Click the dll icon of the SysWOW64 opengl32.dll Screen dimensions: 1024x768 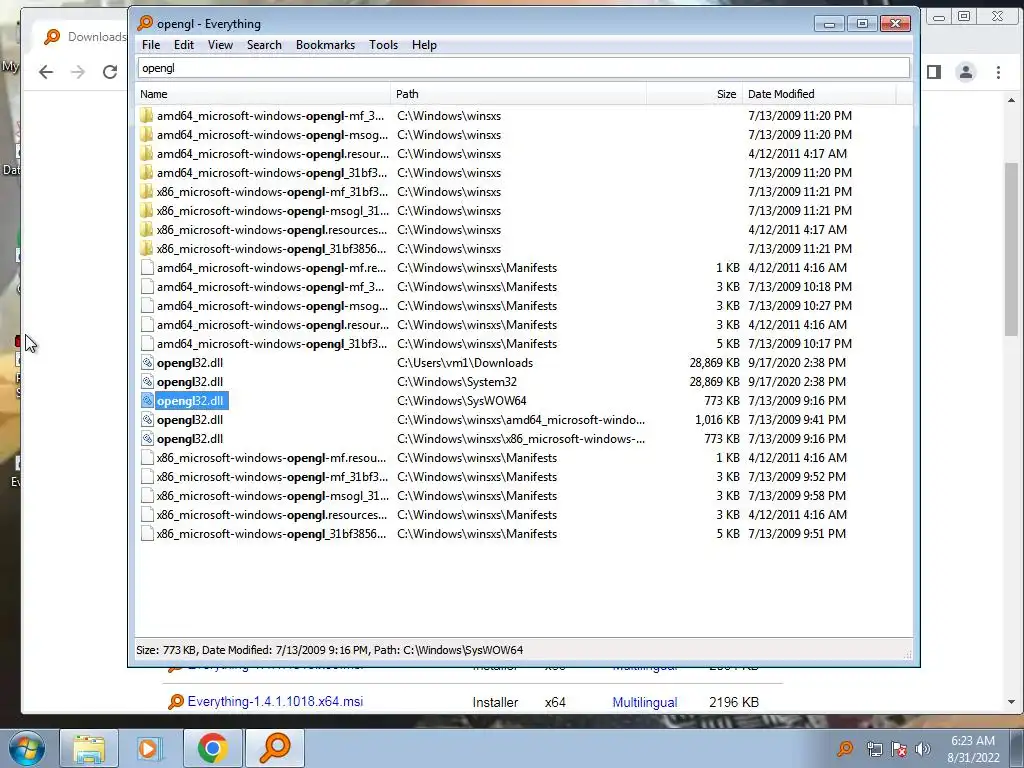148,401
